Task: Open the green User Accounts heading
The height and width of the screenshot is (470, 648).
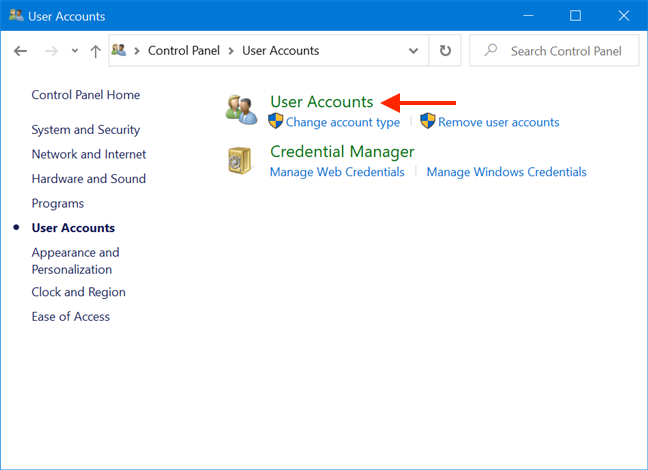Action: [x=322, y=102]
